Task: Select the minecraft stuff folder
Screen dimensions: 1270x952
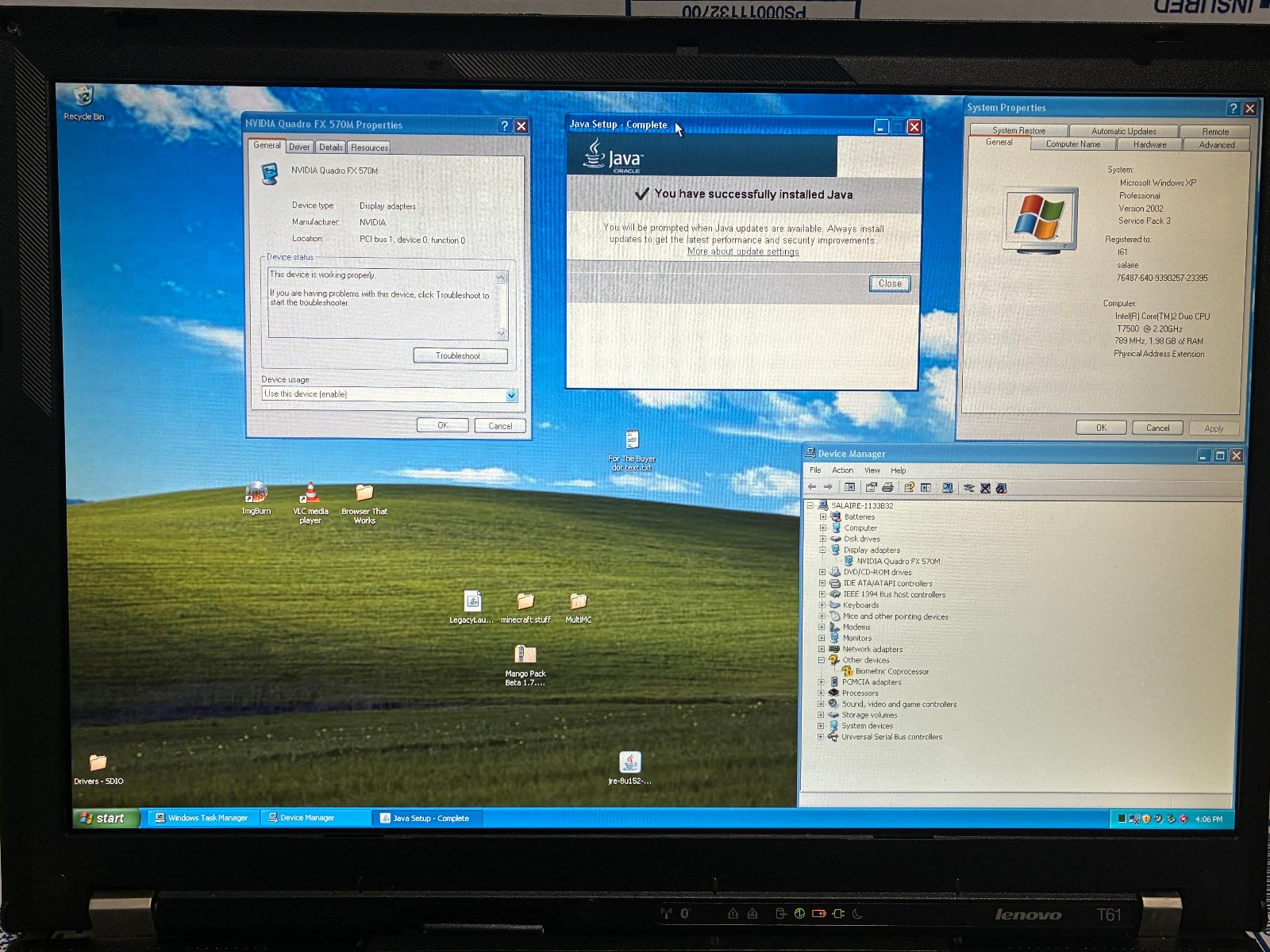Action: (x=525, y=607)
